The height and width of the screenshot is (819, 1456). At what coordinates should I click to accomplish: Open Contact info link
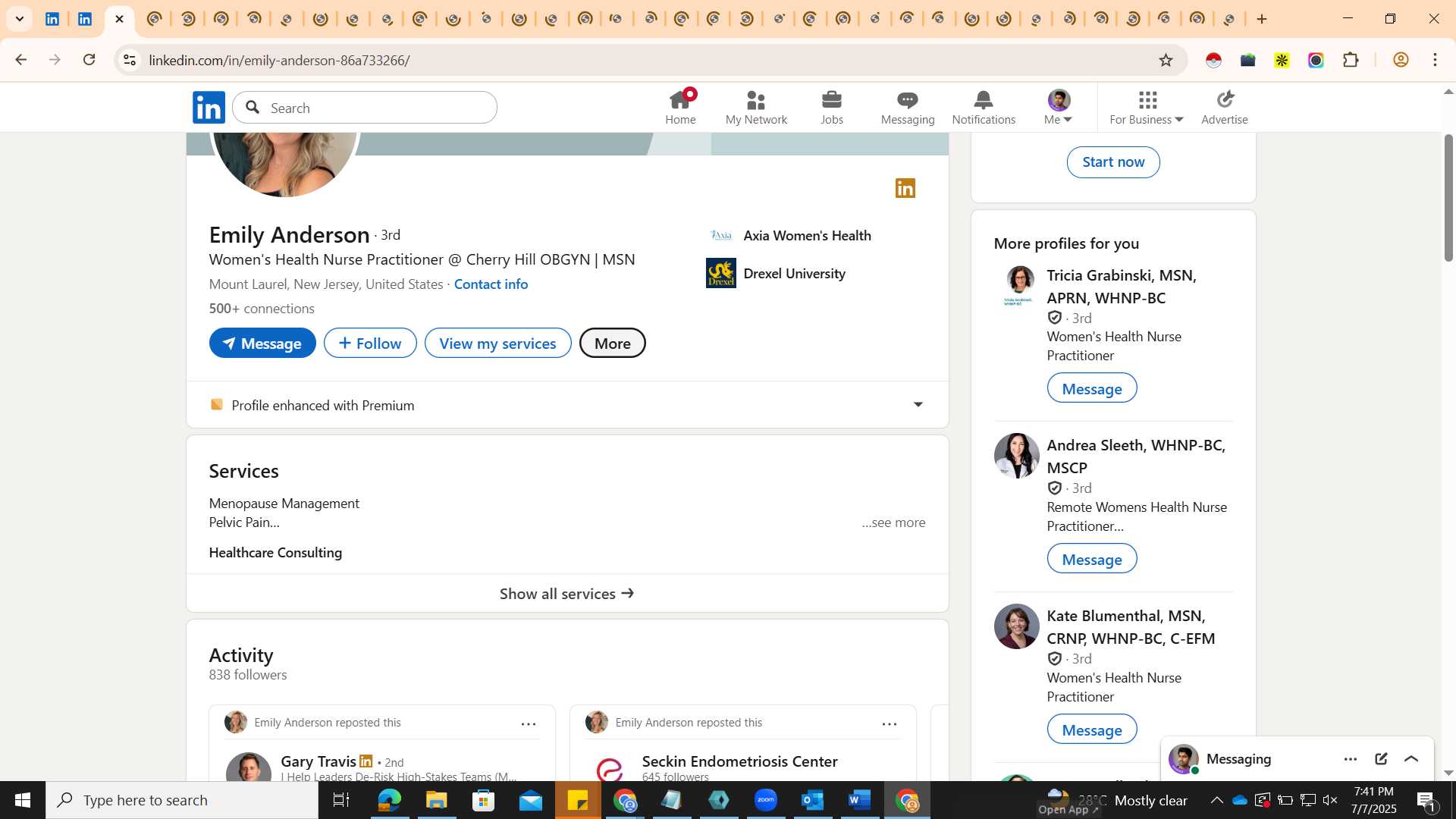pos(491,284)
